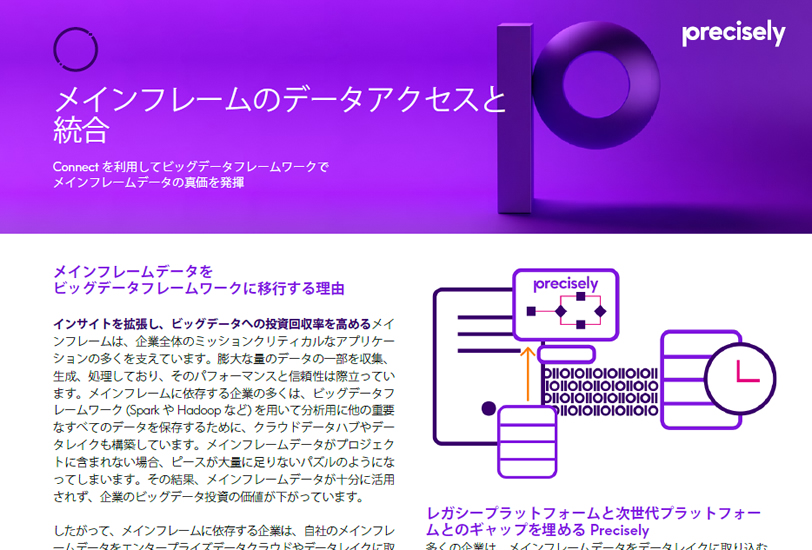Click the main title メインフレームのデータアクセスと統合
812x550 pixels.
coord(280,115)
